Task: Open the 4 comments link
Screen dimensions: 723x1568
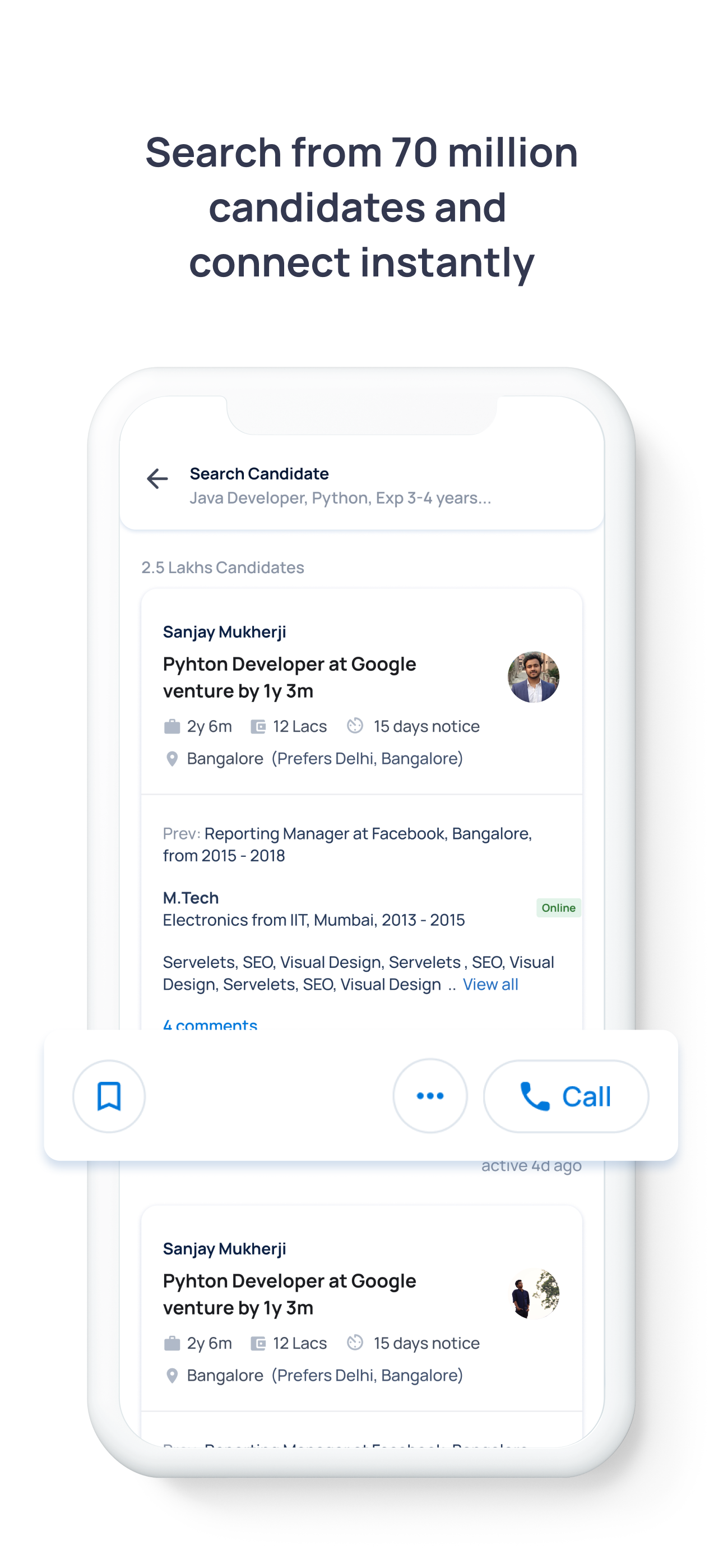Action: [210, 1024]
